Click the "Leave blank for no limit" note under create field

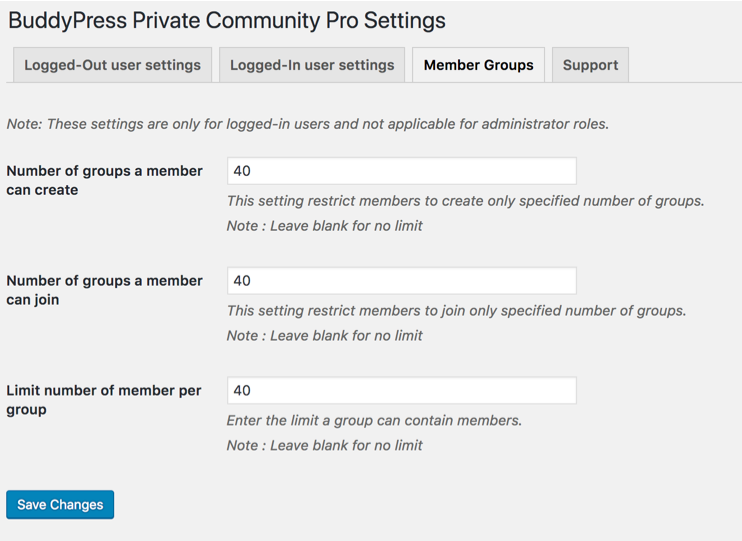325,226
